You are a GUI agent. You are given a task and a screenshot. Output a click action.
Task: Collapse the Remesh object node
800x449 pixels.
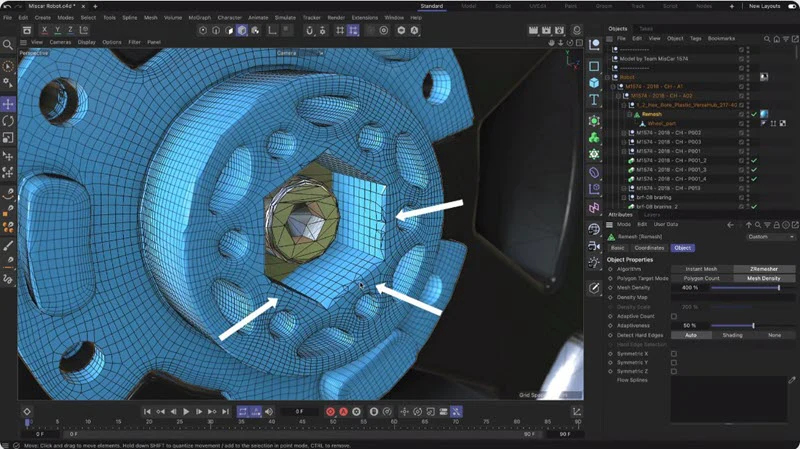pyautogui.click(x=629, y=114)
